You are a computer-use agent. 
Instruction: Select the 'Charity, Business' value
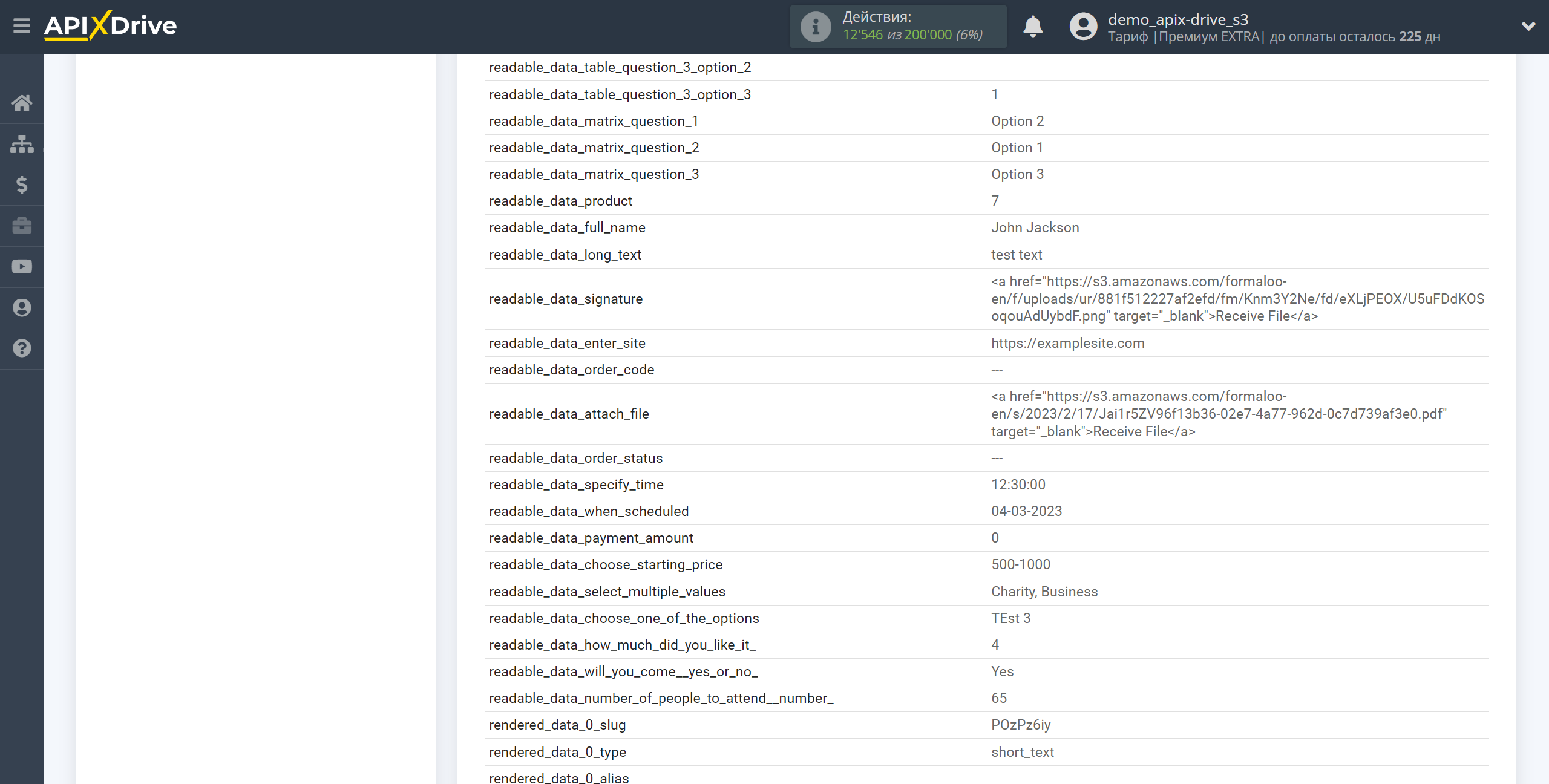point(1044,592)
